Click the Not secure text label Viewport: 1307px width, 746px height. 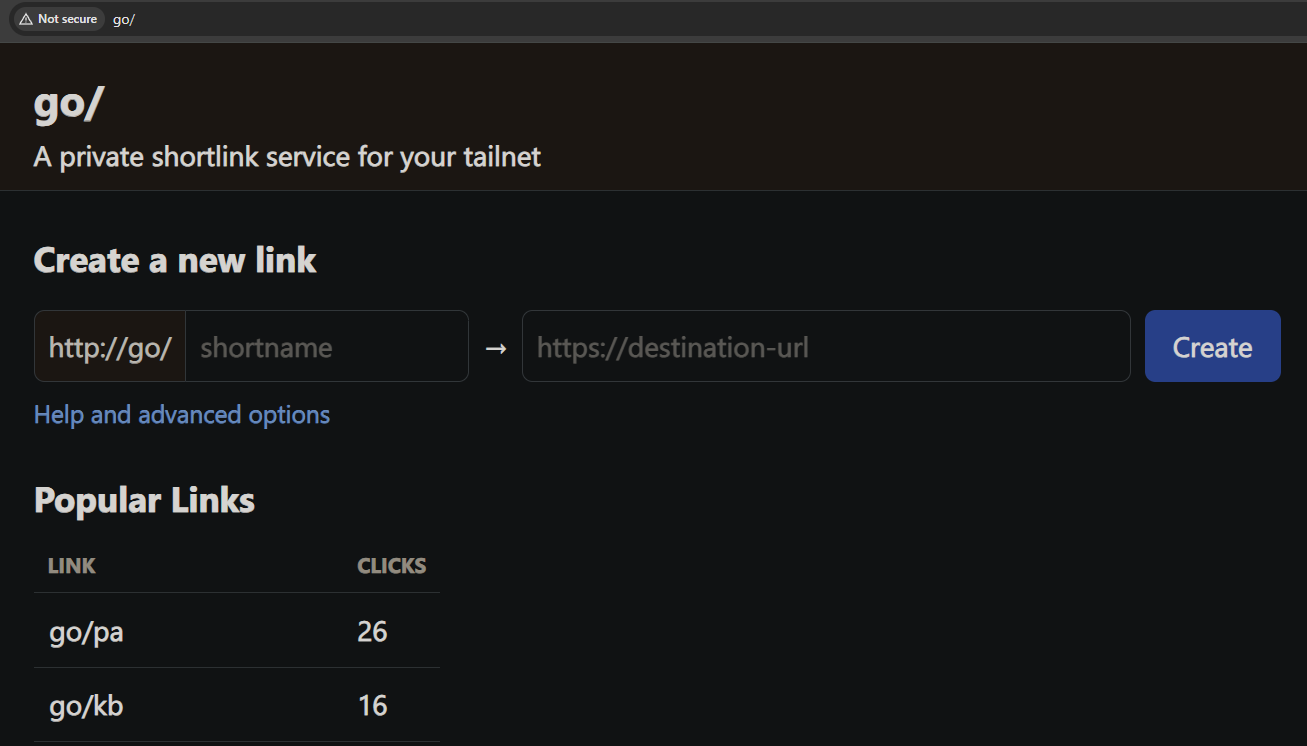tap(66, 18)
